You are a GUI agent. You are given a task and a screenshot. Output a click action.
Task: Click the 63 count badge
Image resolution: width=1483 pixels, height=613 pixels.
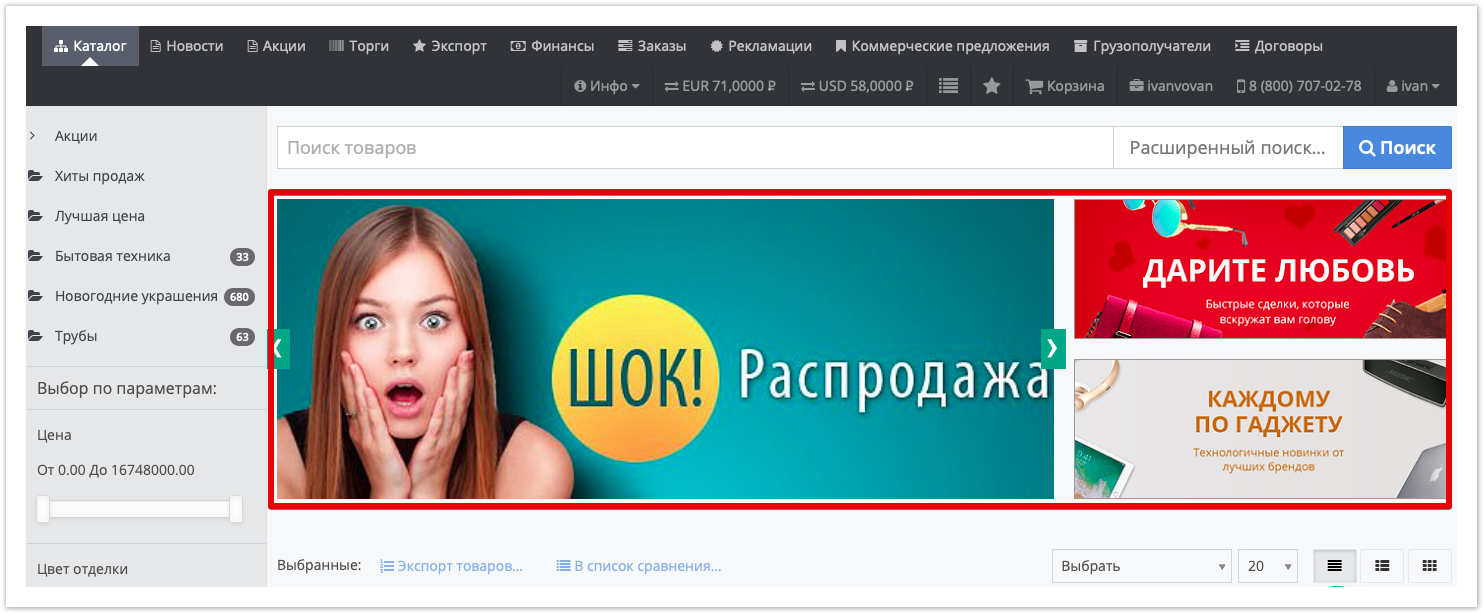pos(242,337)
